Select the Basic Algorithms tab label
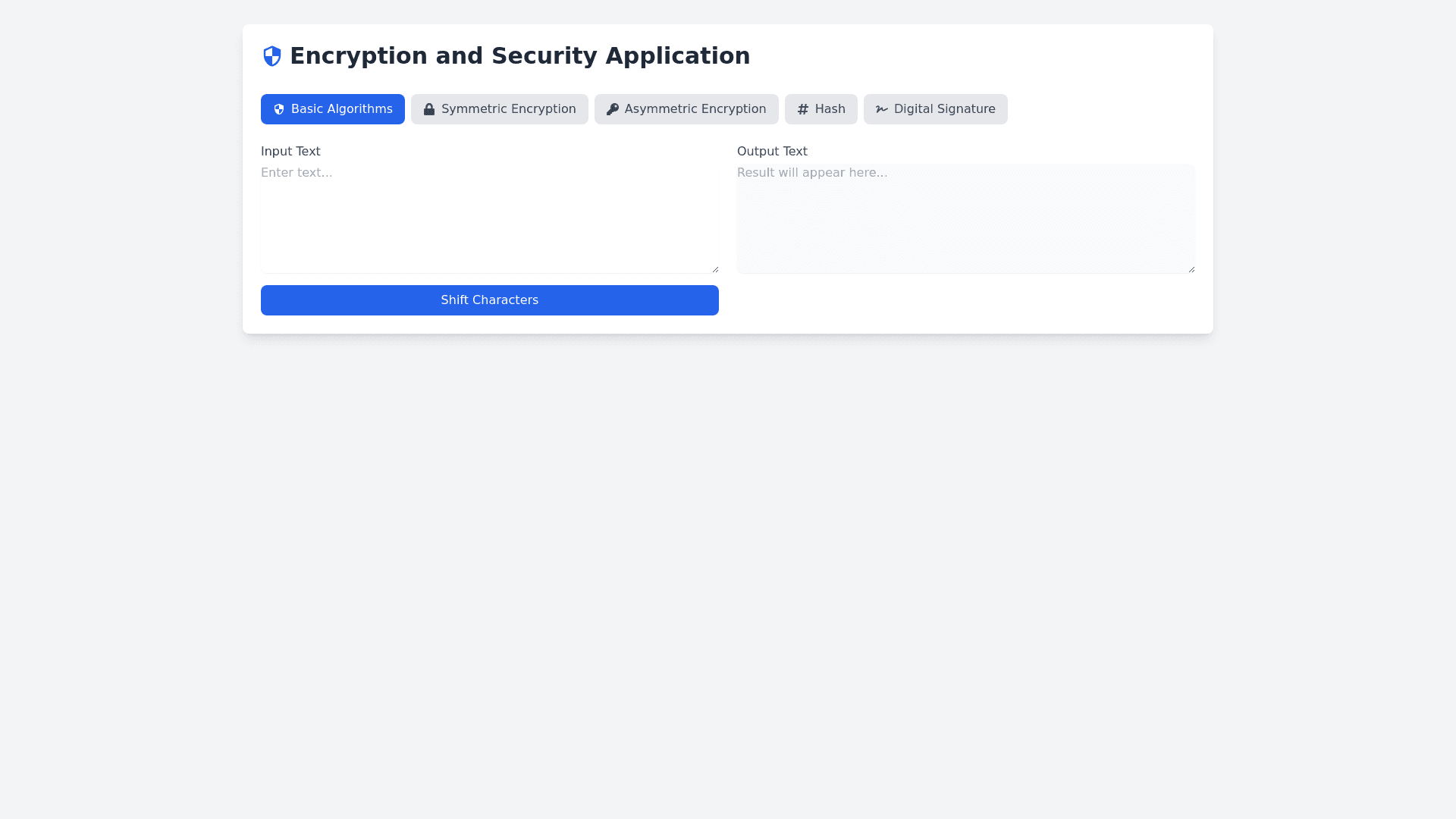The image size is (1456, 819). click(341, 109)
